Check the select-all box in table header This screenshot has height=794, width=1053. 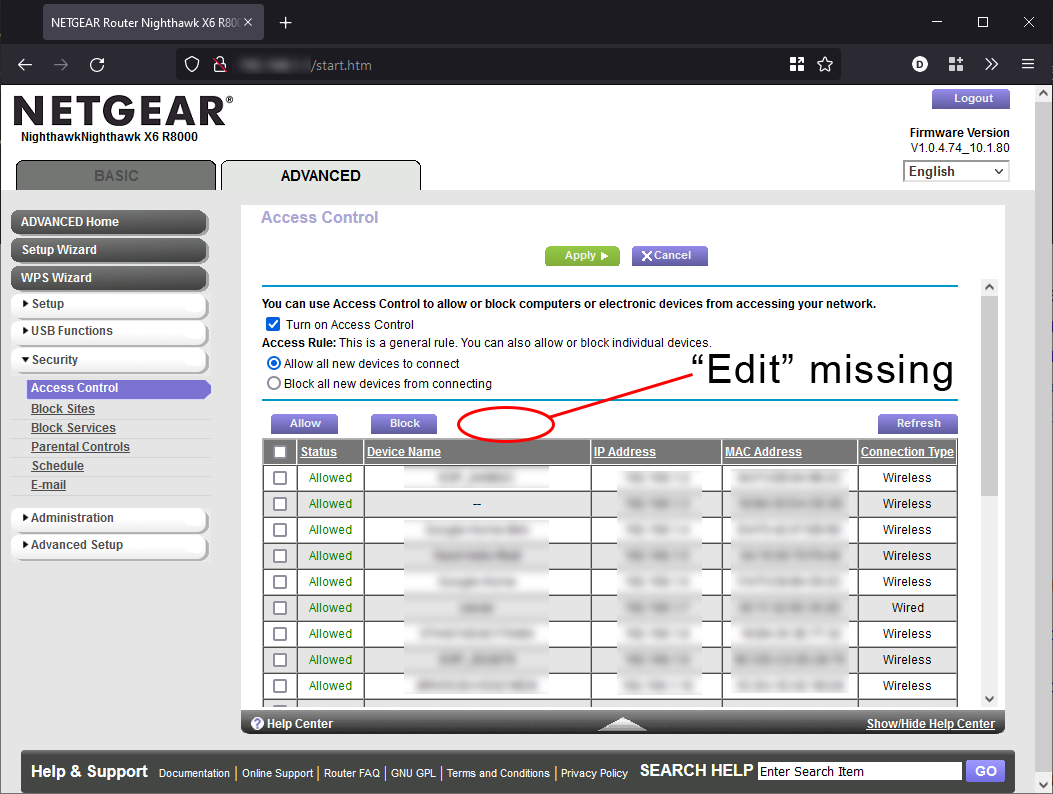[x=280, y=451]
